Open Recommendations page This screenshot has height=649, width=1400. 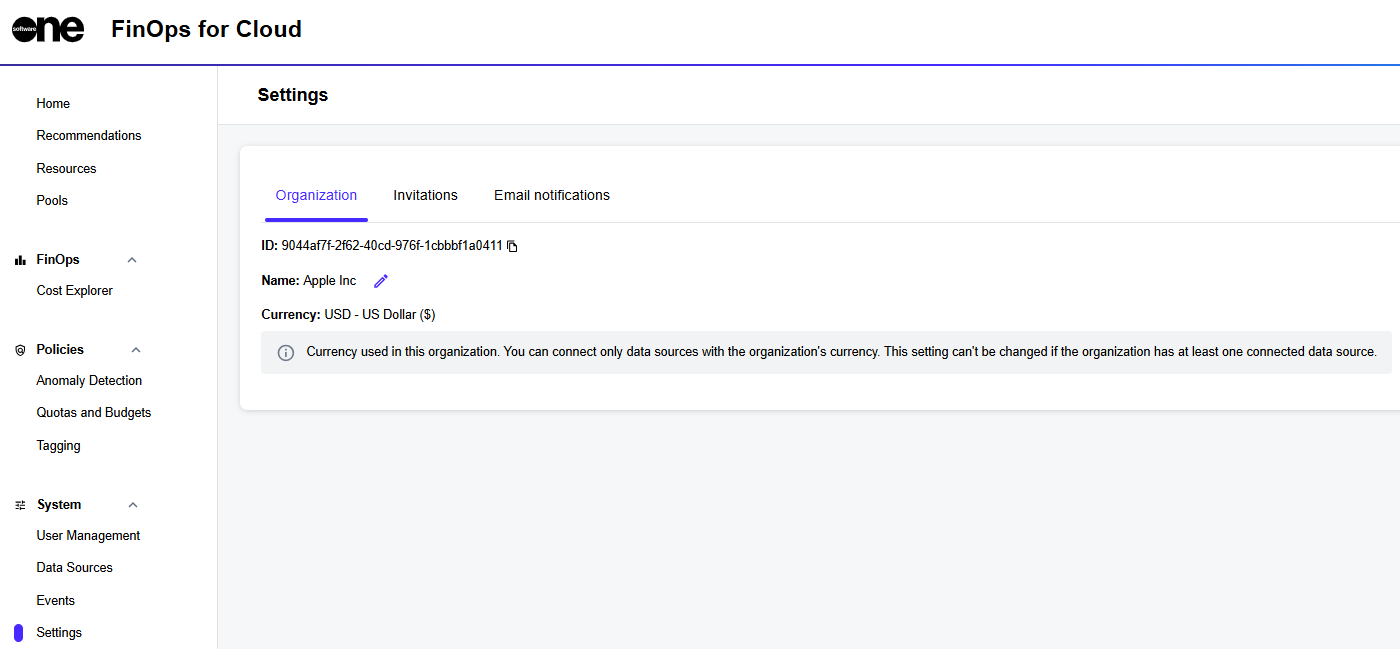pyautogui.click(x=89, y=135)
